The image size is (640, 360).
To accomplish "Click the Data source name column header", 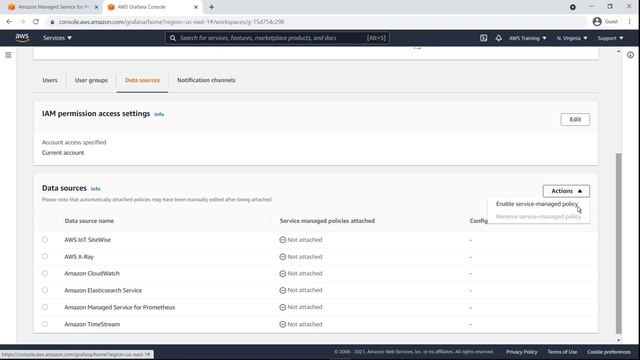I will (89, 221).
